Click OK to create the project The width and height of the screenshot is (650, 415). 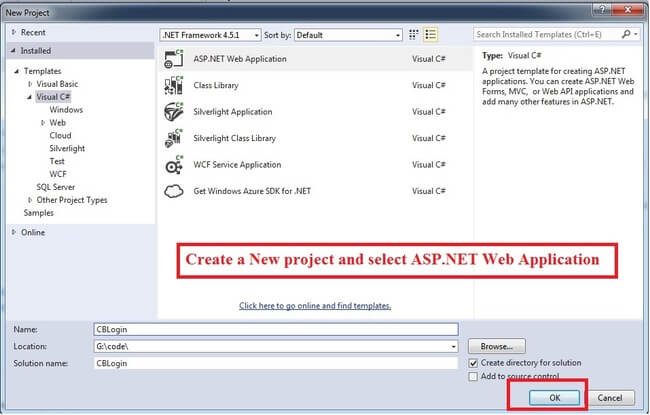pyautogui.click(x=554, y=398)
